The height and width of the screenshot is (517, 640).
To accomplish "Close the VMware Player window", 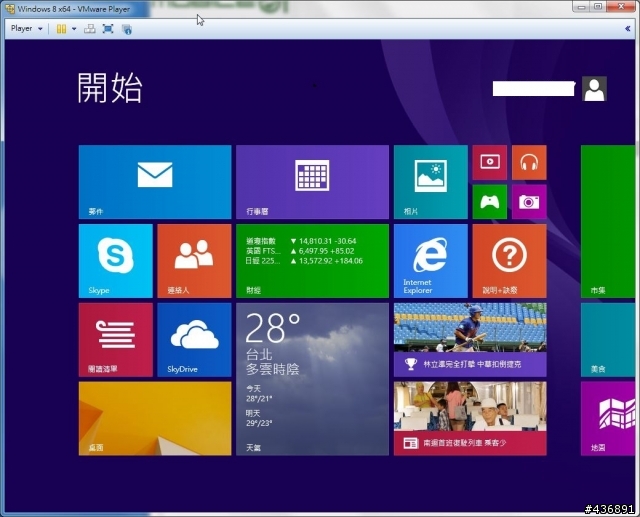I will (621, 7).
